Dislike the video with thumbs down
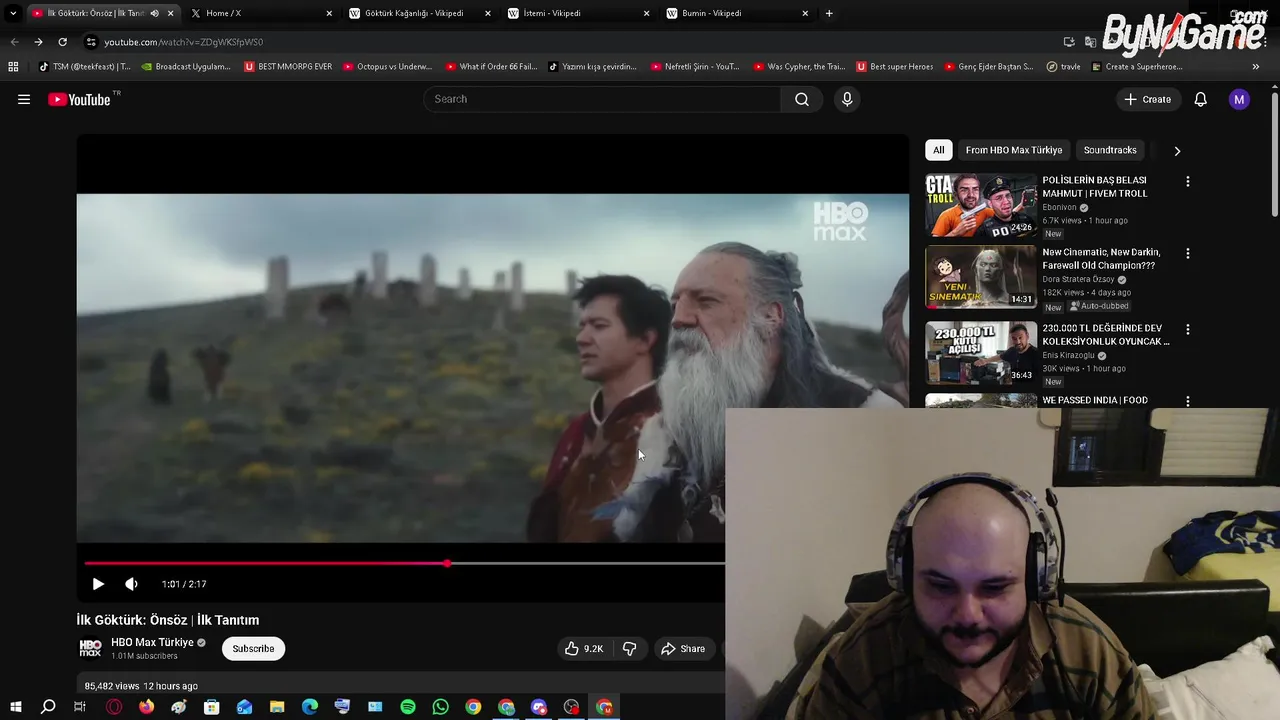The width and height of the screenshot is (1280, 720). pyautogui.click(x=629, y=648)
